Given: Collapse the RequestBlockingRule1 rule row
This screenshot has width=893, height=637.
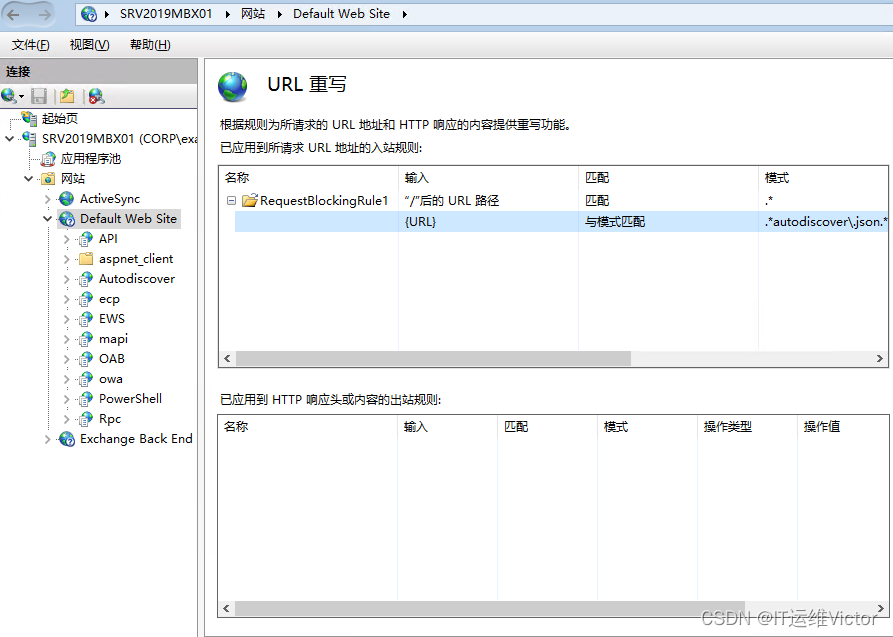Looking at the screenshot, I should pos(231,200).
